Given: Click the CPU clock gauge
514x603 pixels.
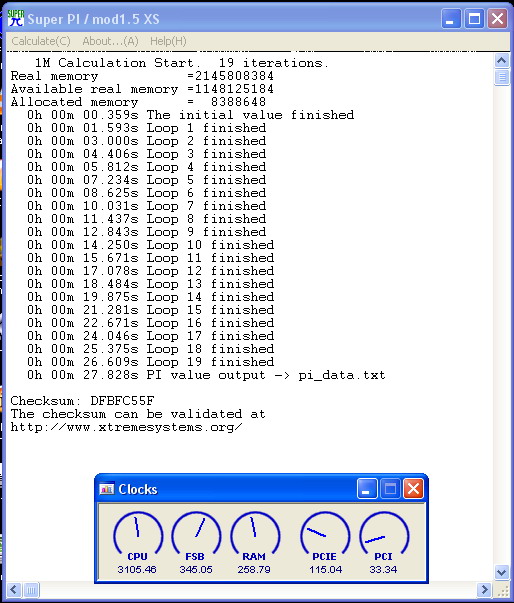Looking at the screenshot, I should pyautogui.click(x=138, y=535).
